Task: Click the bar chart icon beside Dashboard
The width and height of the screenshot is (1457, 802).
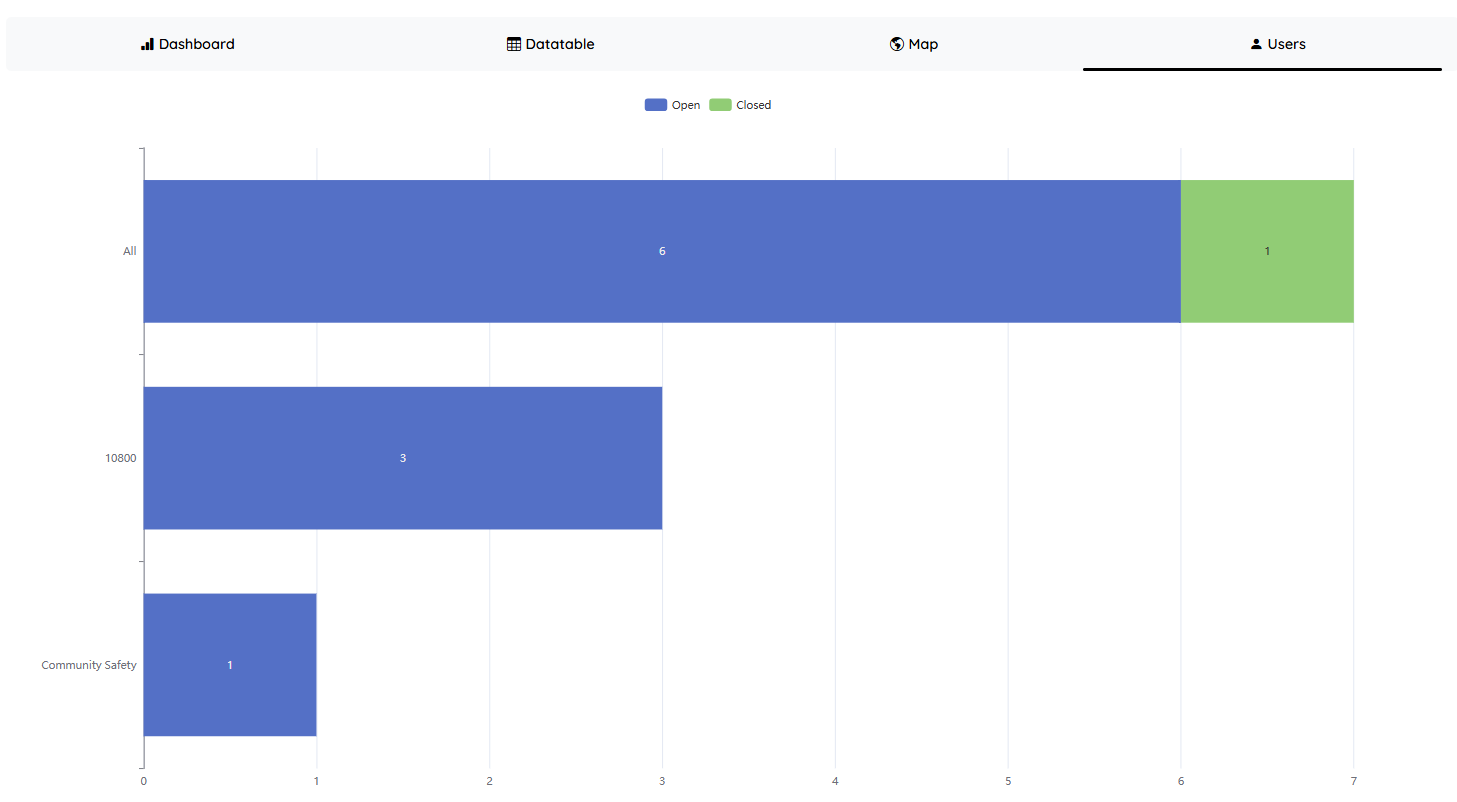Action: [x=147, y=44]
